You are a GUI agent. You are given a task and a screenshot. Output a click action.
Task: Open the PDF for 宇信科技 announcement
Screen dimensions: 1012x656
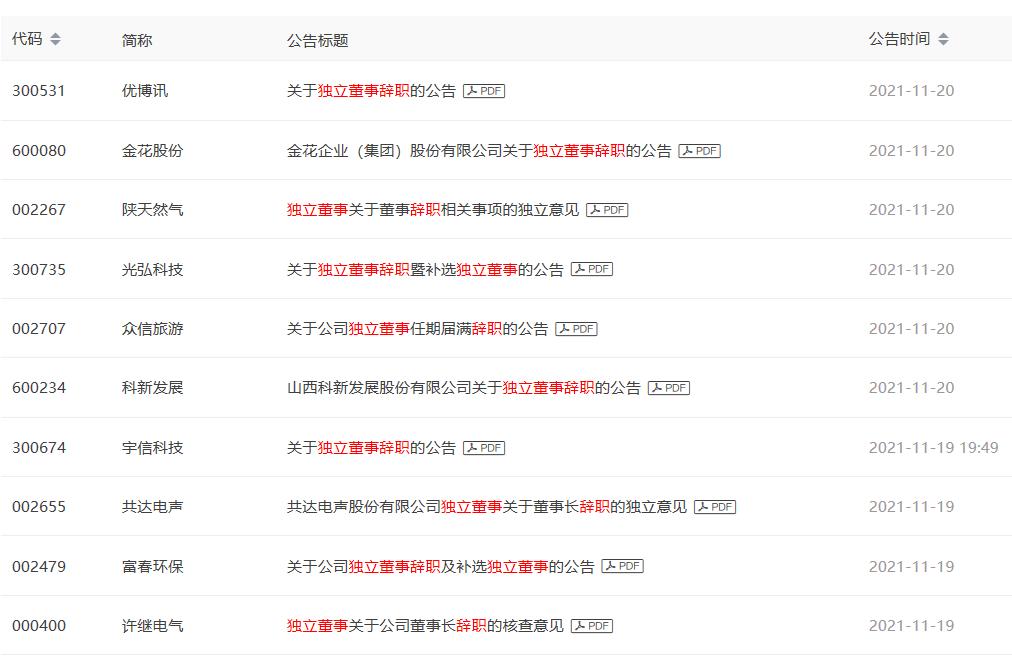click(486, 447)
